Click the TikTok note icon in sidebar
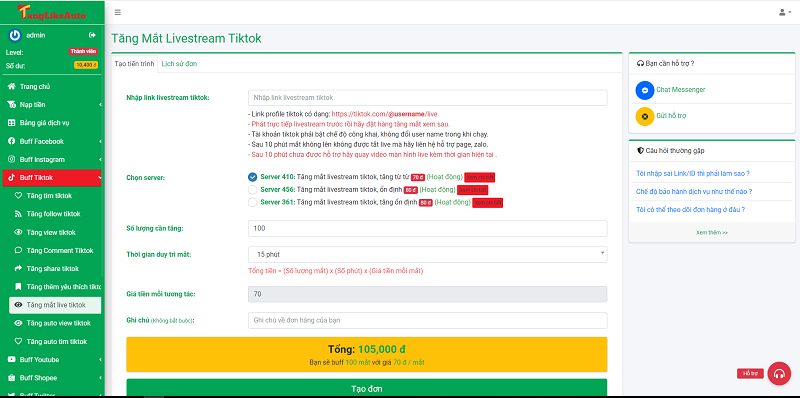This screenshot has height=398, width=800. coord(11,178)
